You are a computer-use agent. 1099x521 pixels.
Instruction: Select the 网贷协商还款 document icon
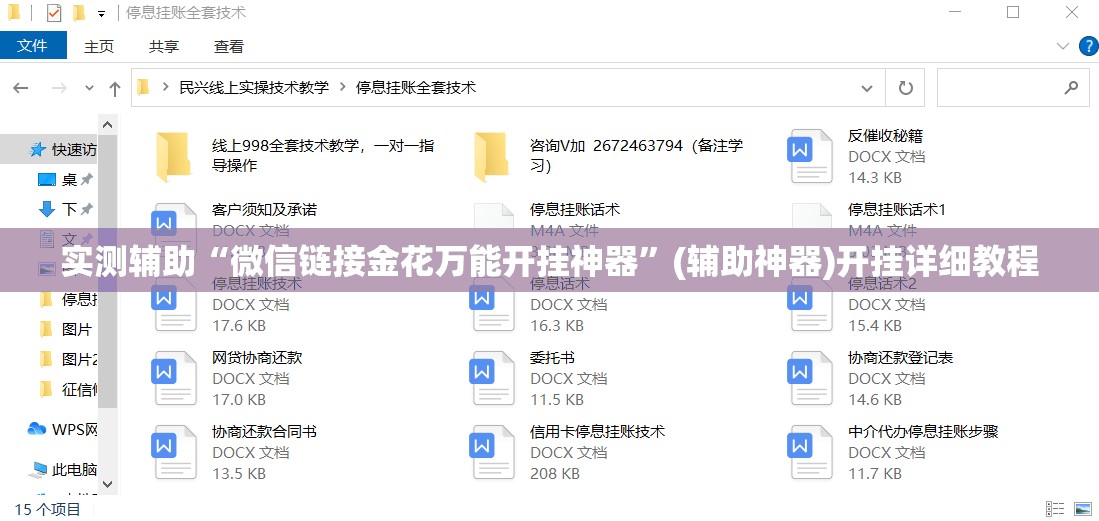tap(174, 378)
